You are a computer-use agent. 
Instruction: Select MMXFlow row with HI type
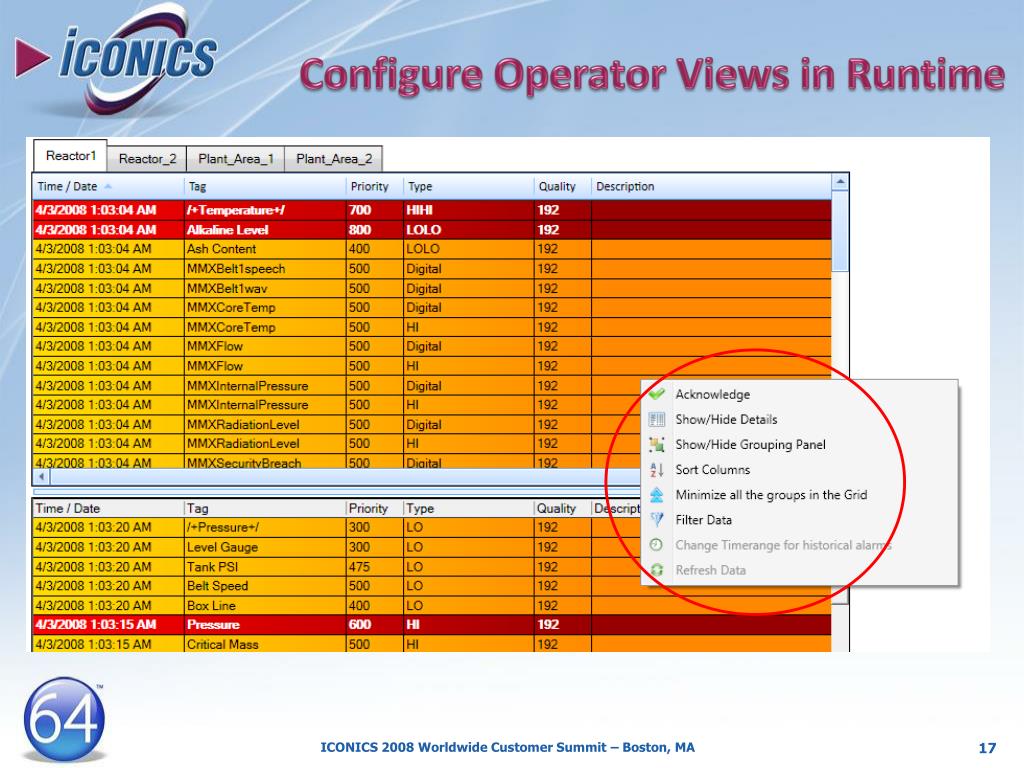(432, 366)
